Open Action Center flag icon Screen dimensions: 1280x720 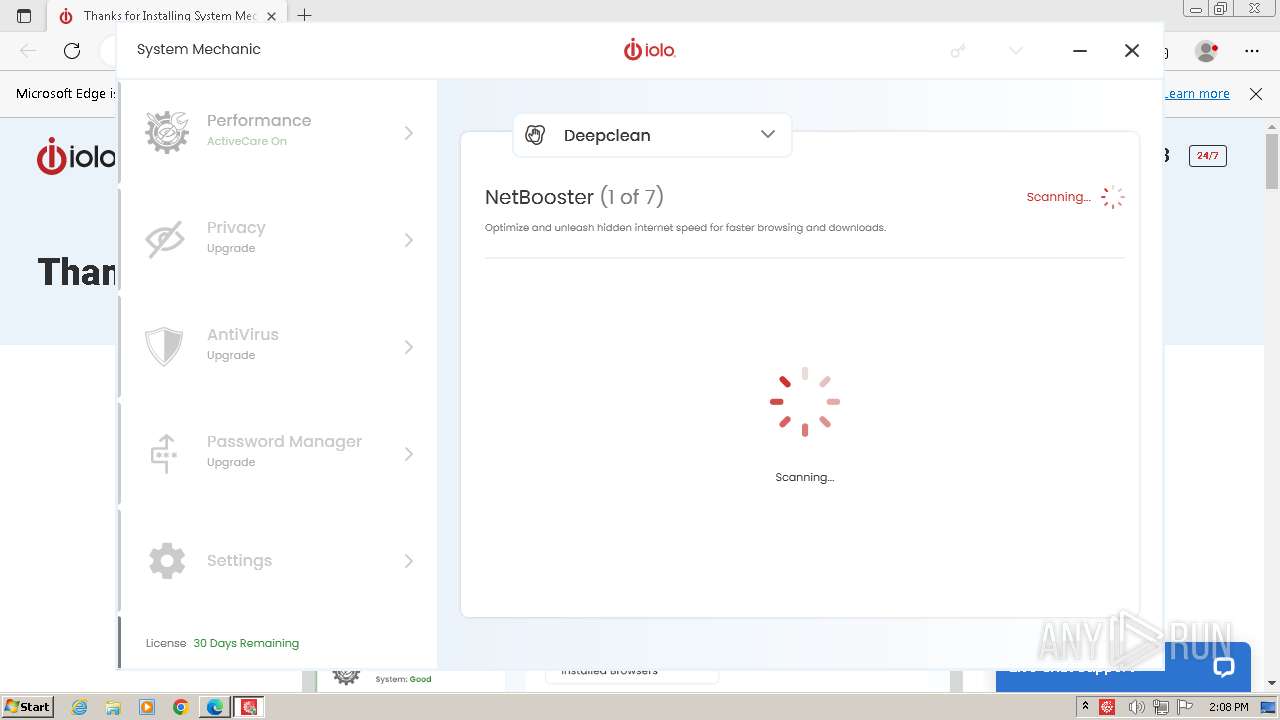(x=1185, y=707)
